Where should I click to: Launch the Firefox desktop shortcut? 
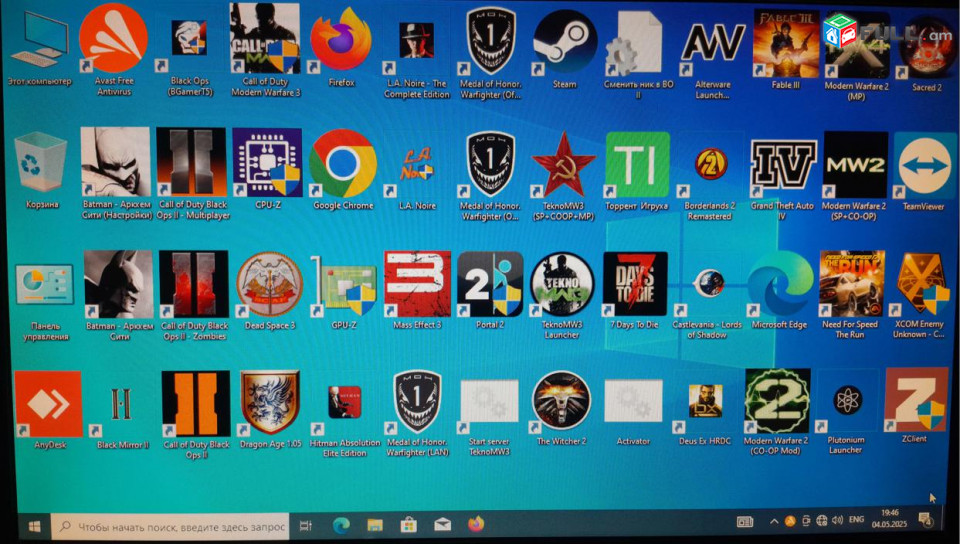[341, 39]
